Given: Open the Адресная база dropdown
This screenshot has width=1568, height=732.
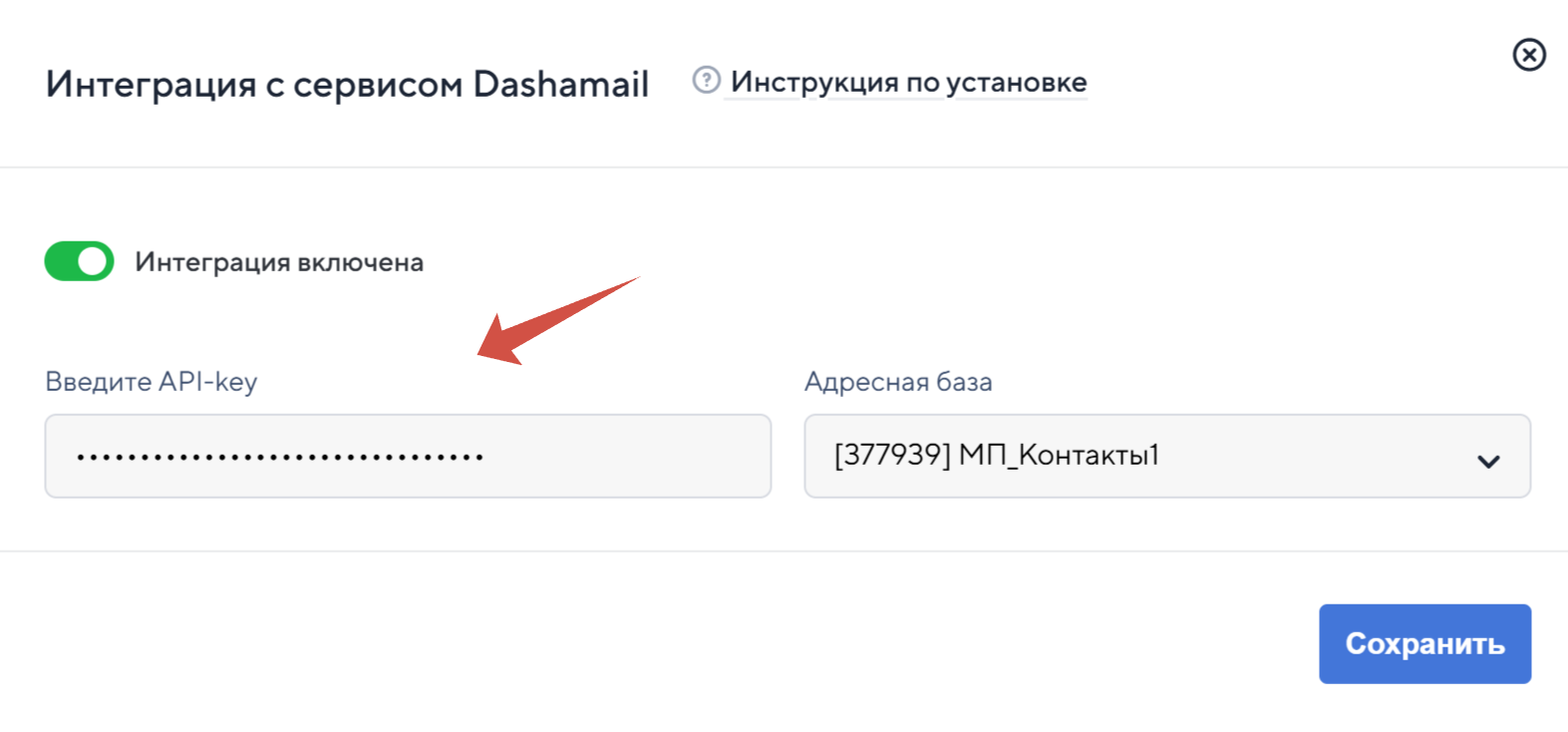Looking at the screenshot, I should coord(1167,456).
